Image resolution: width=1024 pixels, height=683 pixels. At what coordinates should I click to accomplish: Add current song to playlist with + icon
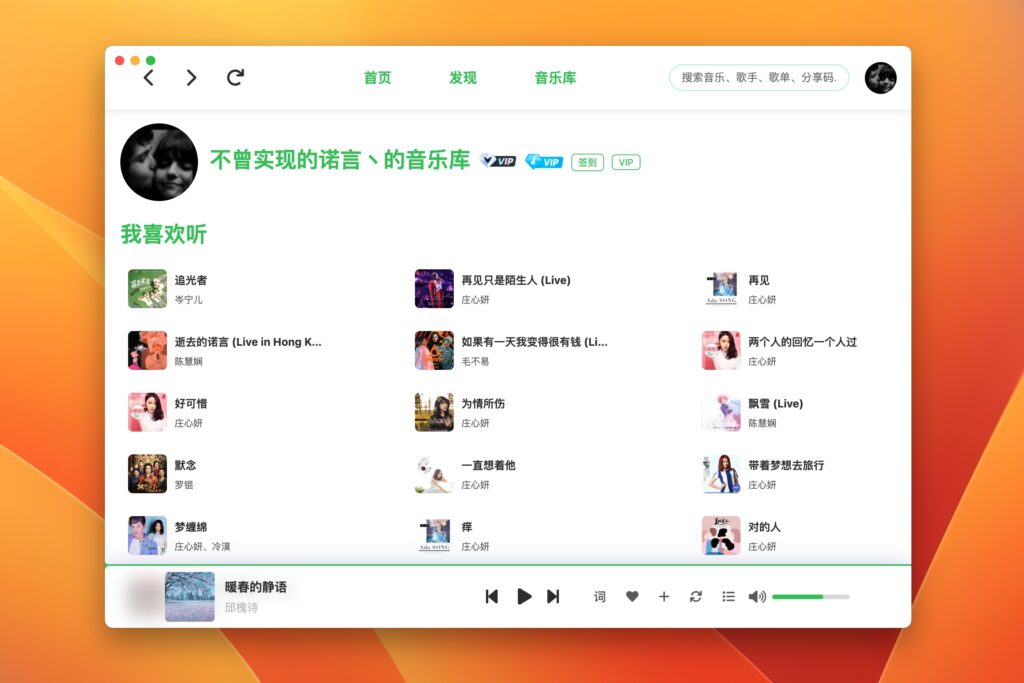coord(663,596)
